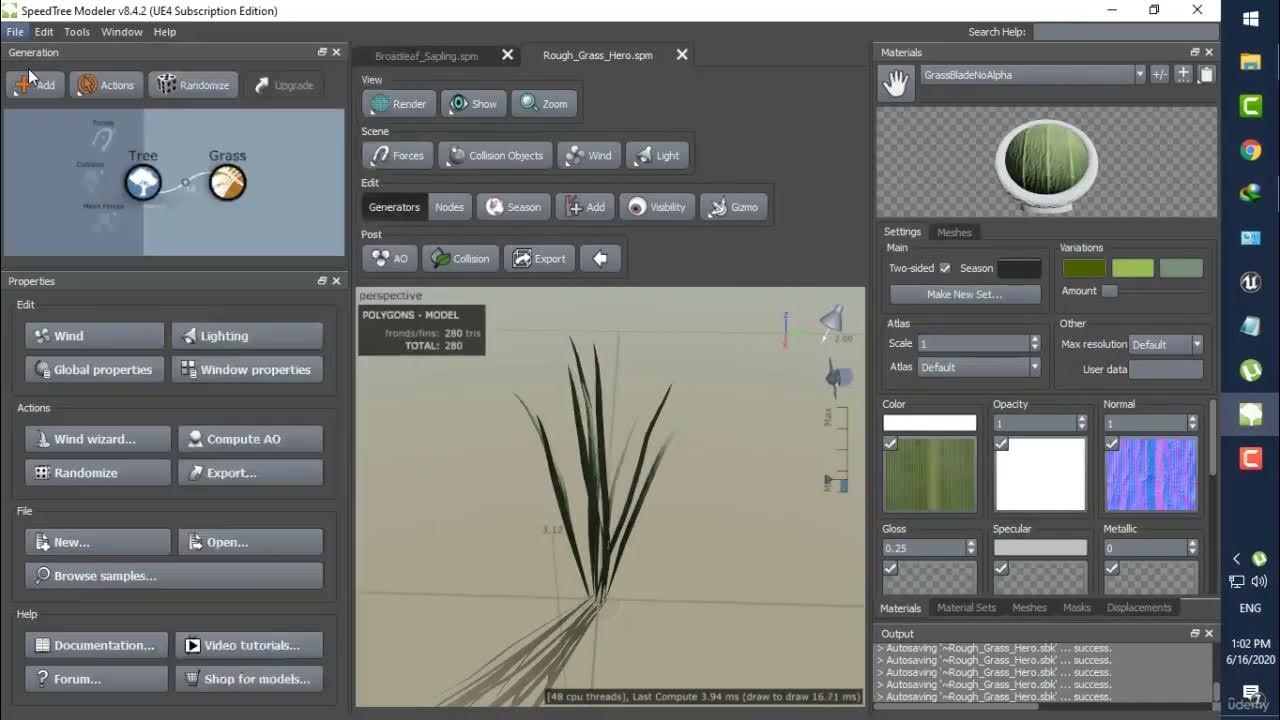
Task: Switch edit mode to Generators
Action: [x=394, y=207]
